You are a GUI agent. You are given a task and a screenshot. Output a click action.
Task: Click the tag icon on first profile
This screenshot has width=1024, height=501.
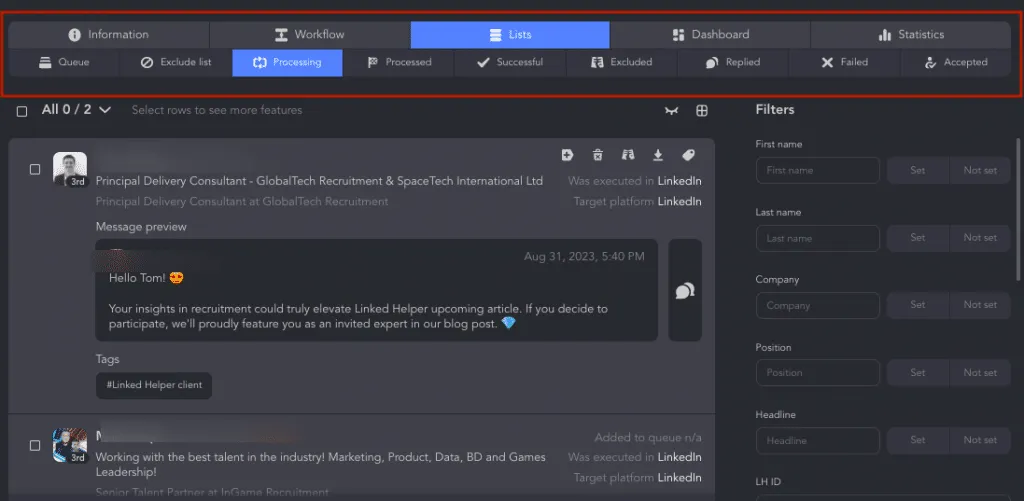pyautogui.click(x=688, y=155)
